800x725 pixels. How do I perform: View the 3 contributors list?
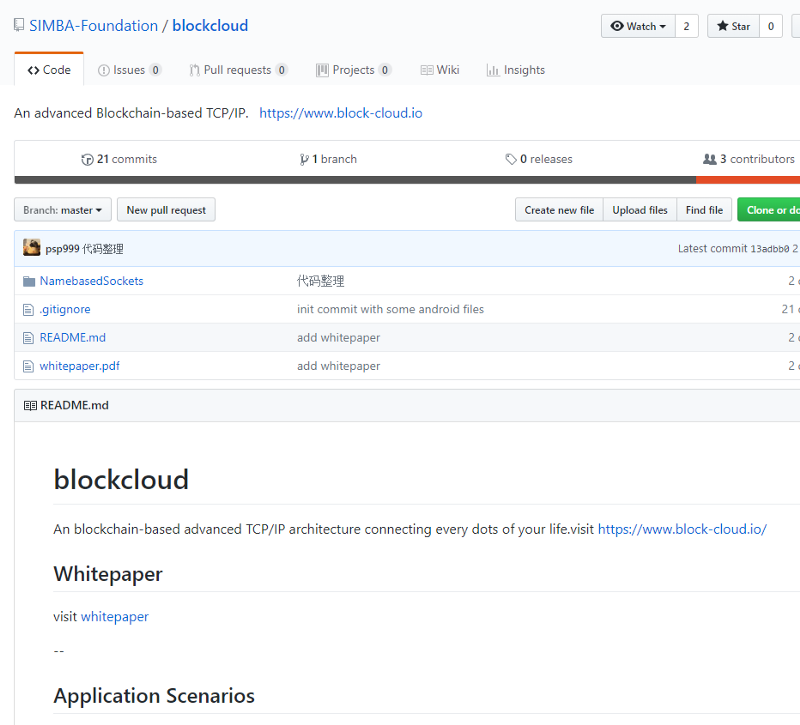tap(748, 159)
